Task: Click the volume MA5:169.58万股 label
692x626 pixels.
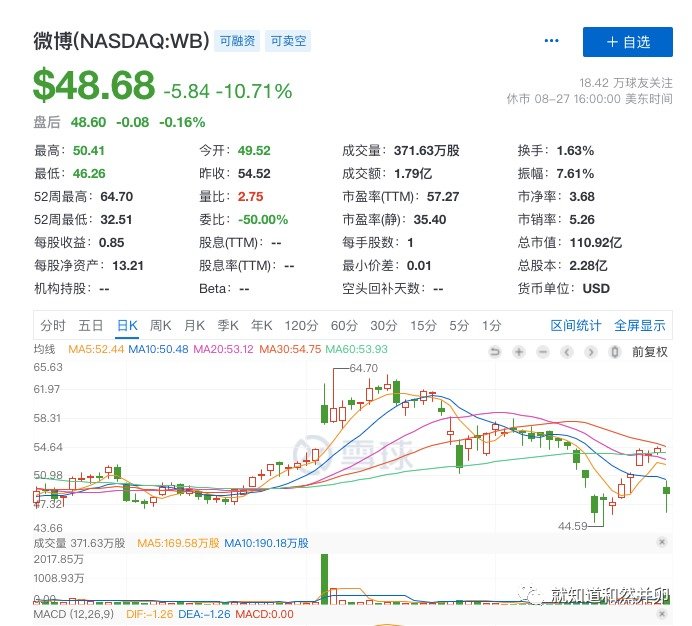Action: point(178,543)
